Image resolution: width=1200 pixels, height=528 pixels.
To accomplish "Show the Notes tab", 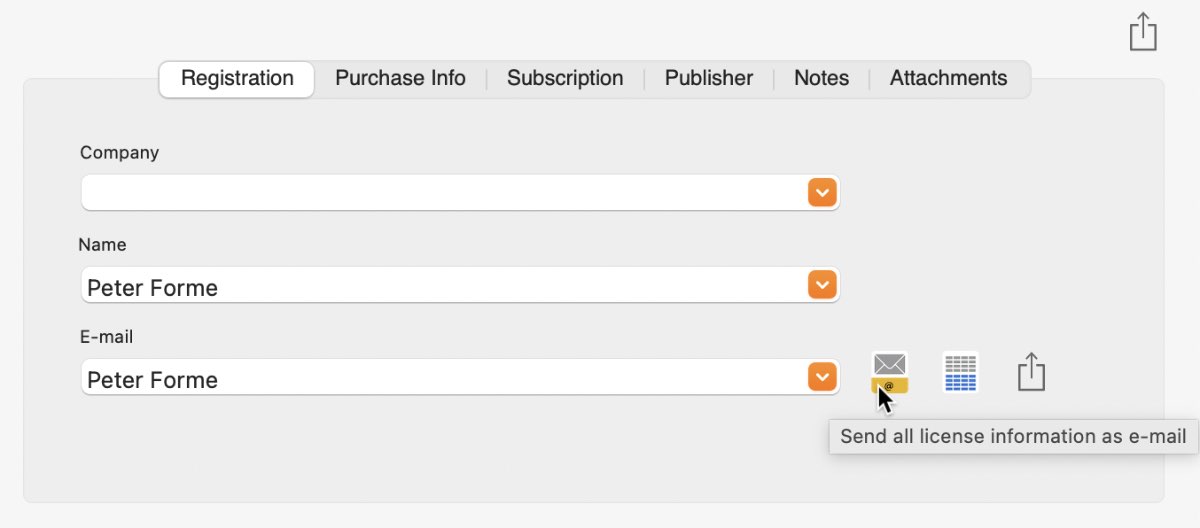I will tap(821, 79).
